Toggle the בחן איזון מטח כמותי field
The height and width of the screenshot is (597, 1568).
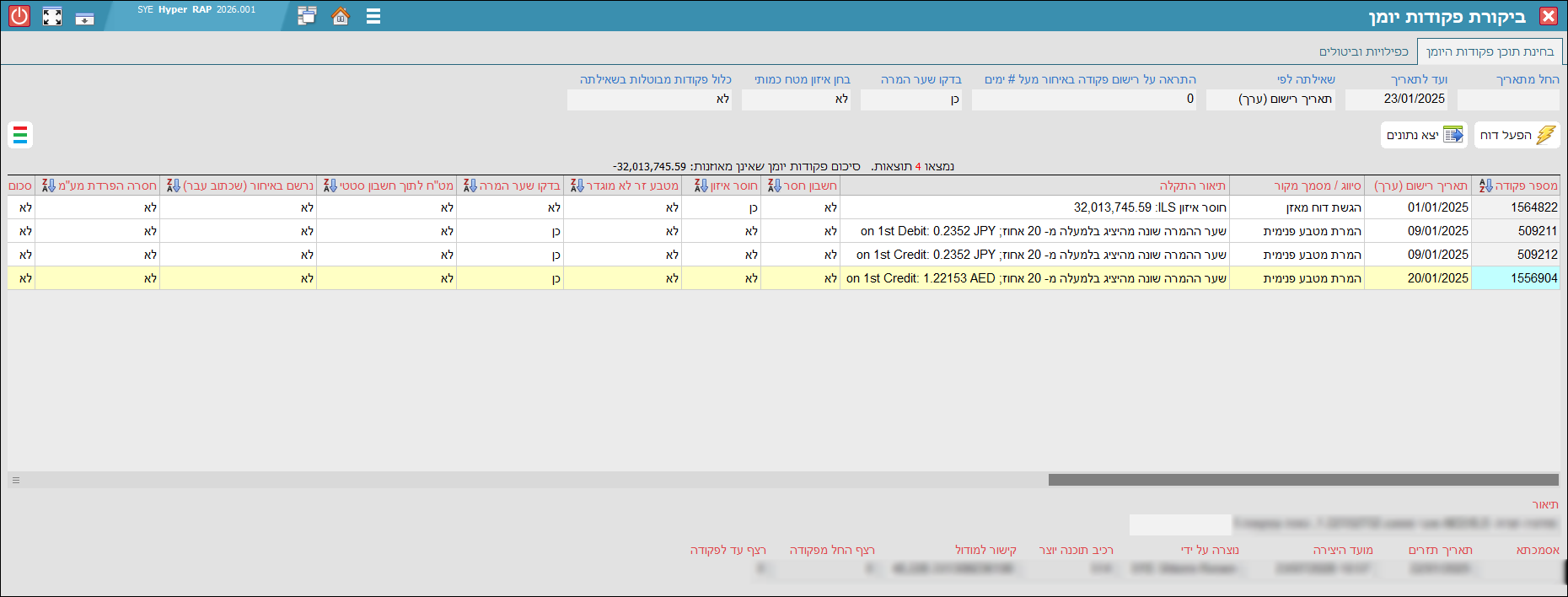coord(797,99)
